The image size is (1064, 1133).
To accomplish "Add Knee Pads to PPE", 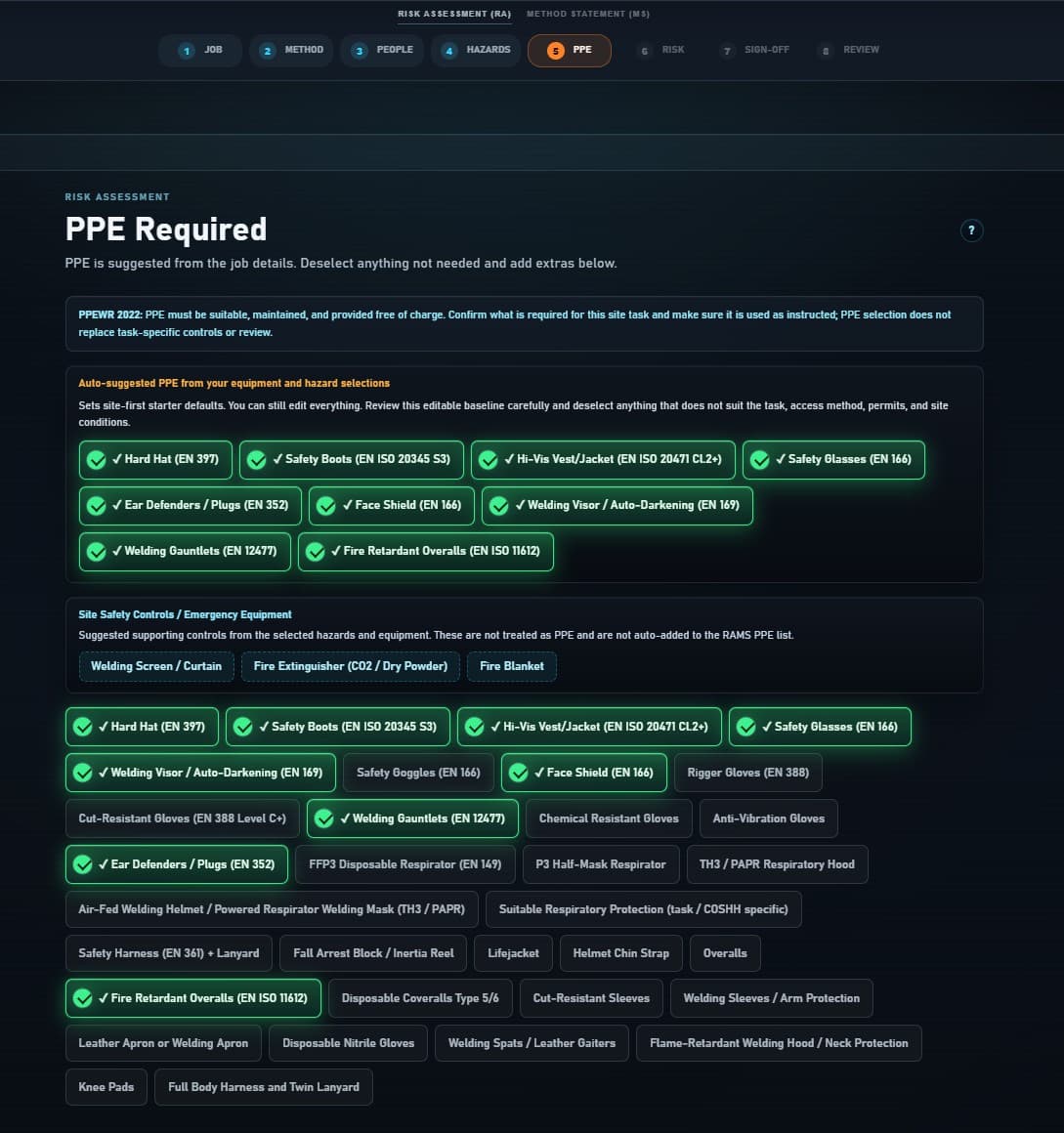I will coord(106,1087).
